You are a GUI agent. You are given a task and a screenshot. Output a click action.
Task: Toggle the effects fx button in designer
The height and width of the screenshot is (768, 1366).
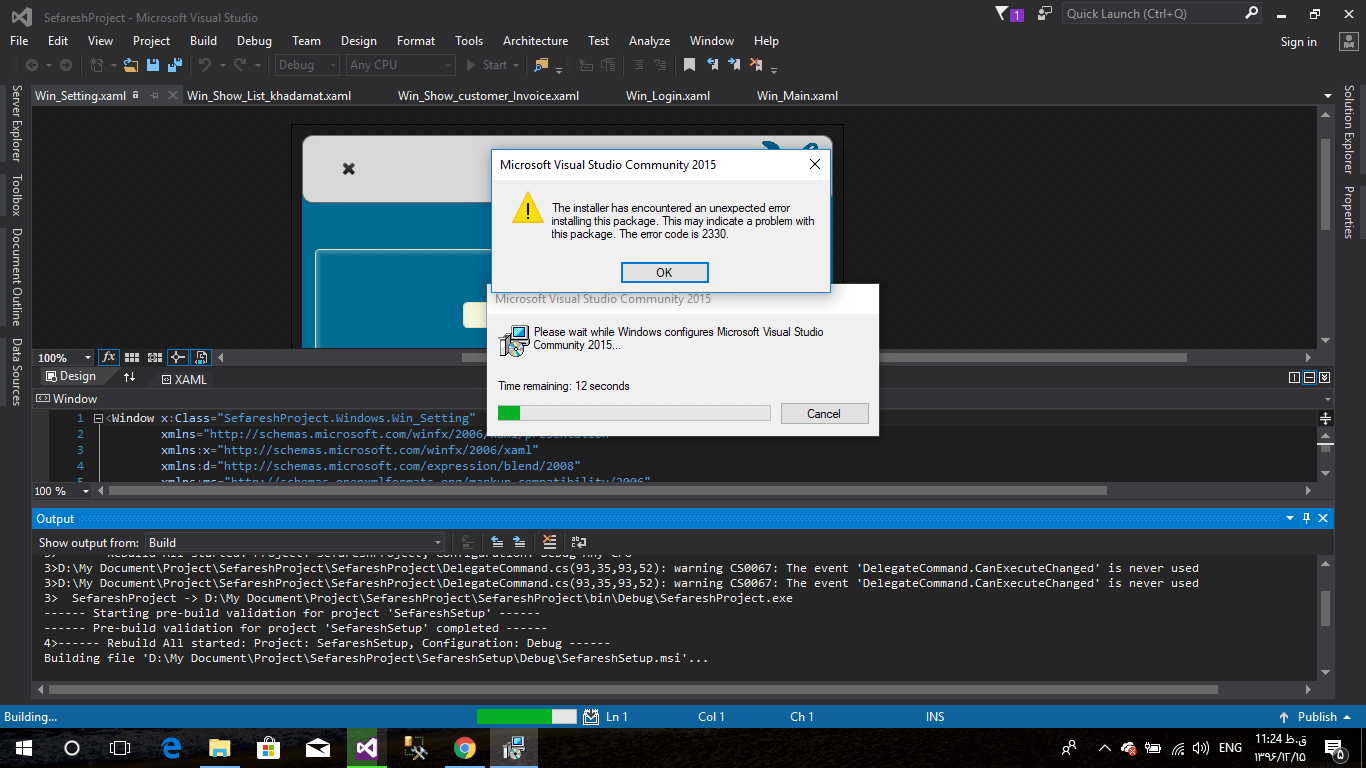[108, 357]
